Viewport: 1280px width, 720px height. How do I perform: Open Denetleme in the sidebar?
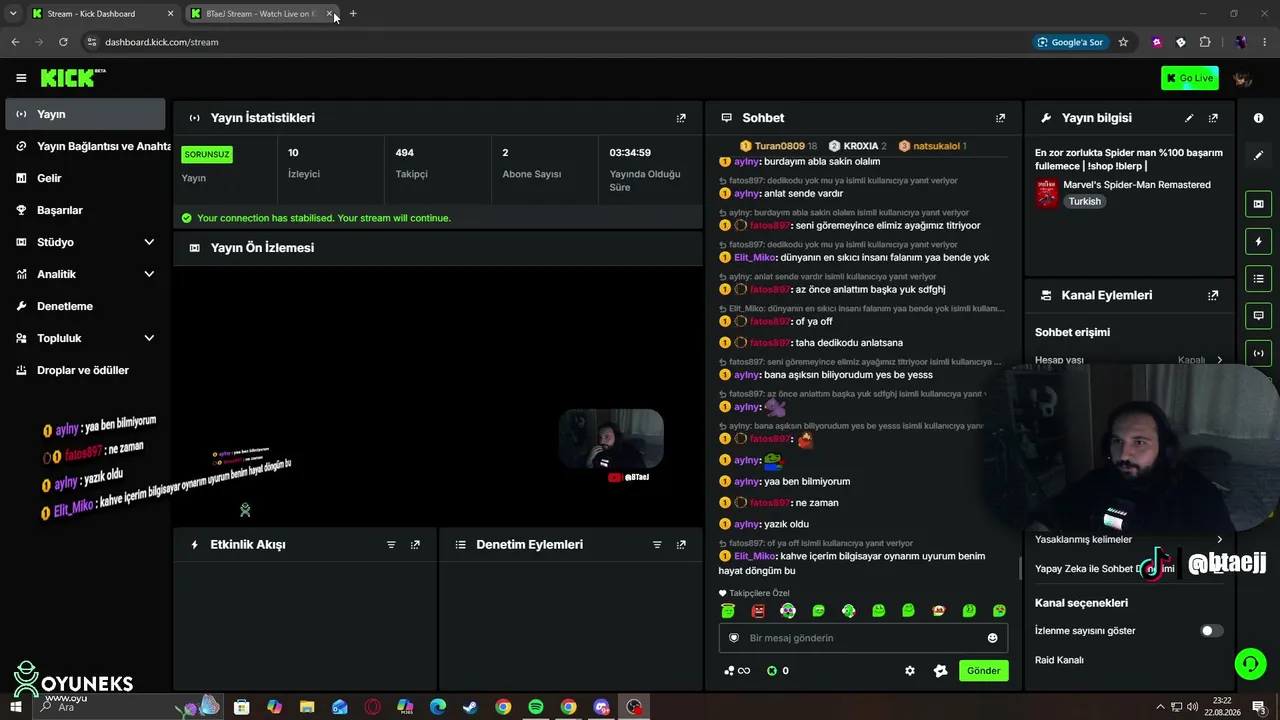click(x=85, y=306)
